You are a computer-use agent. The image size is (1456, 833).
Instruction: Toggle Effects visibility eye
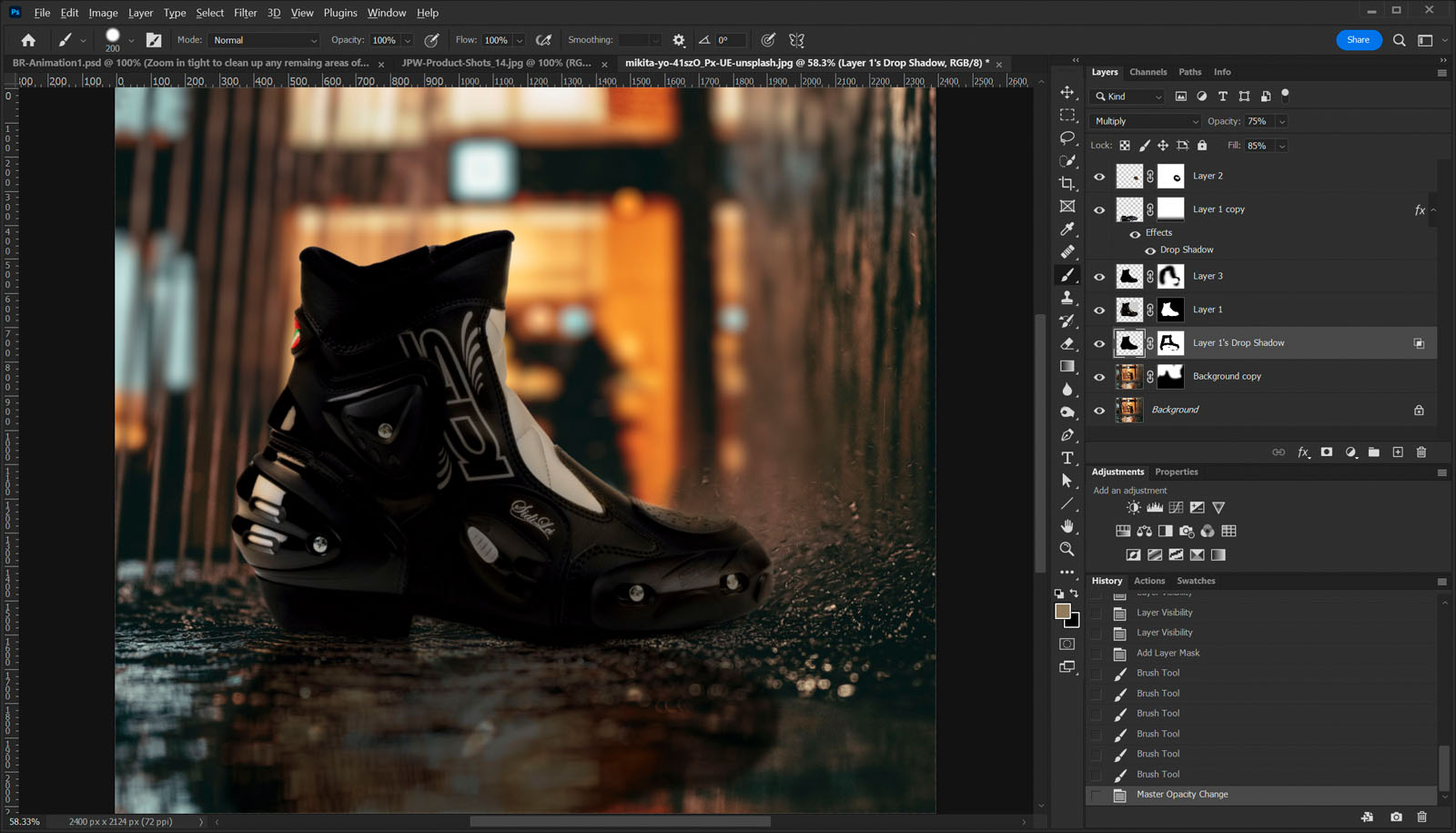coord(1135,234)
